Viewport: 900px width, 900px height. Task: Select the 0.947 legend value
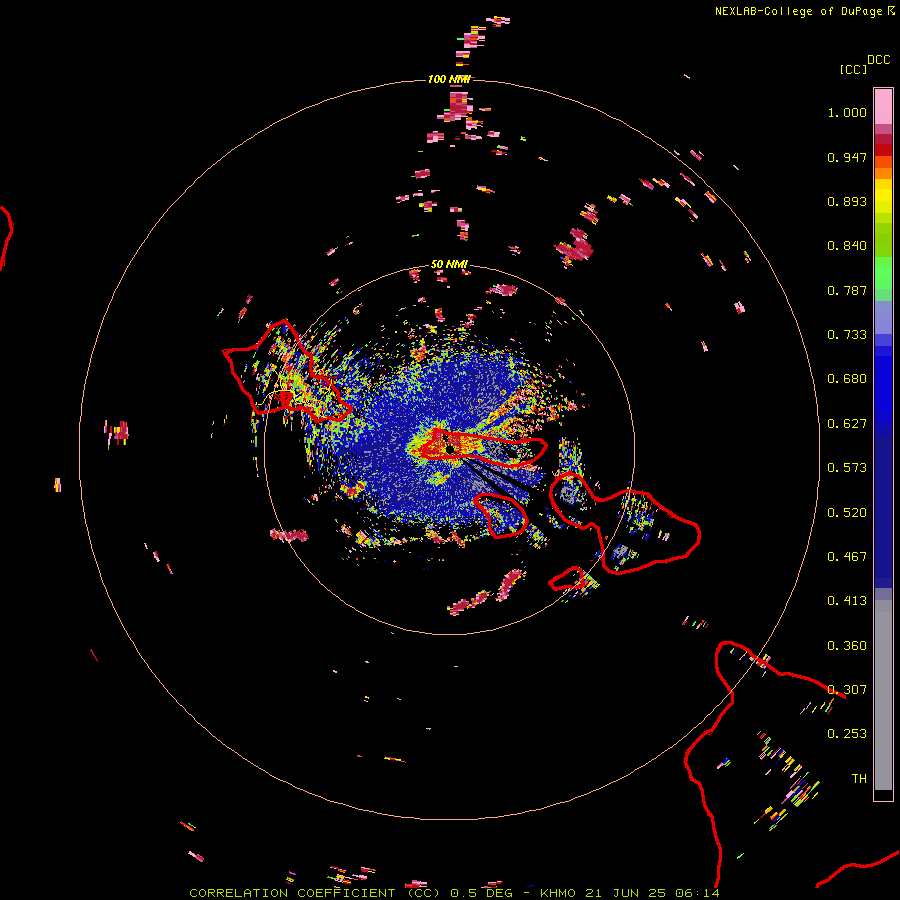click(x=847, y=157)
